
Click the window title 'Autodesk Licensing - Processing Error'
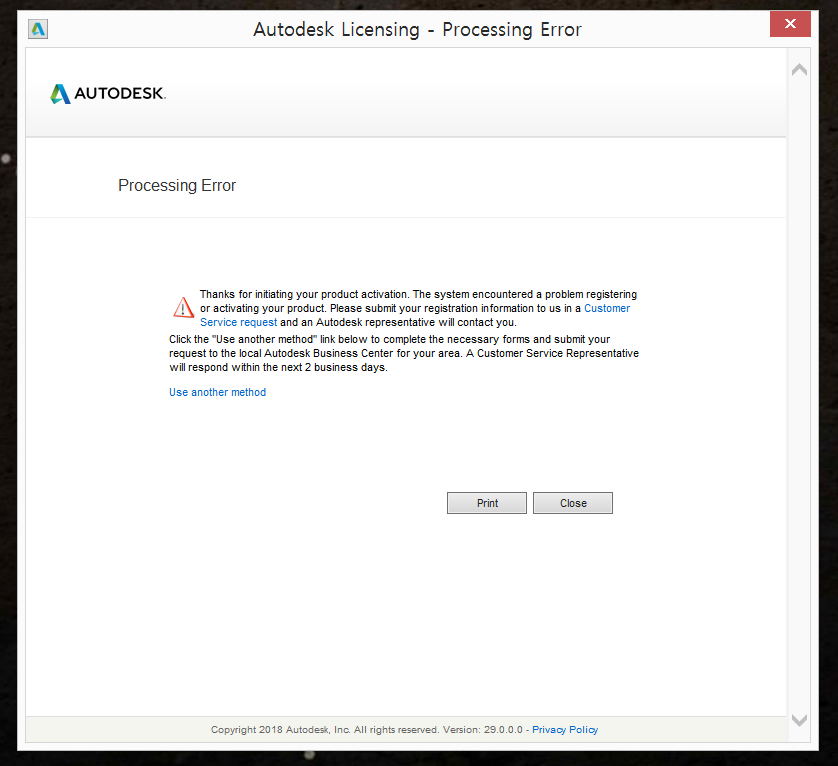[x=417, y=29]
